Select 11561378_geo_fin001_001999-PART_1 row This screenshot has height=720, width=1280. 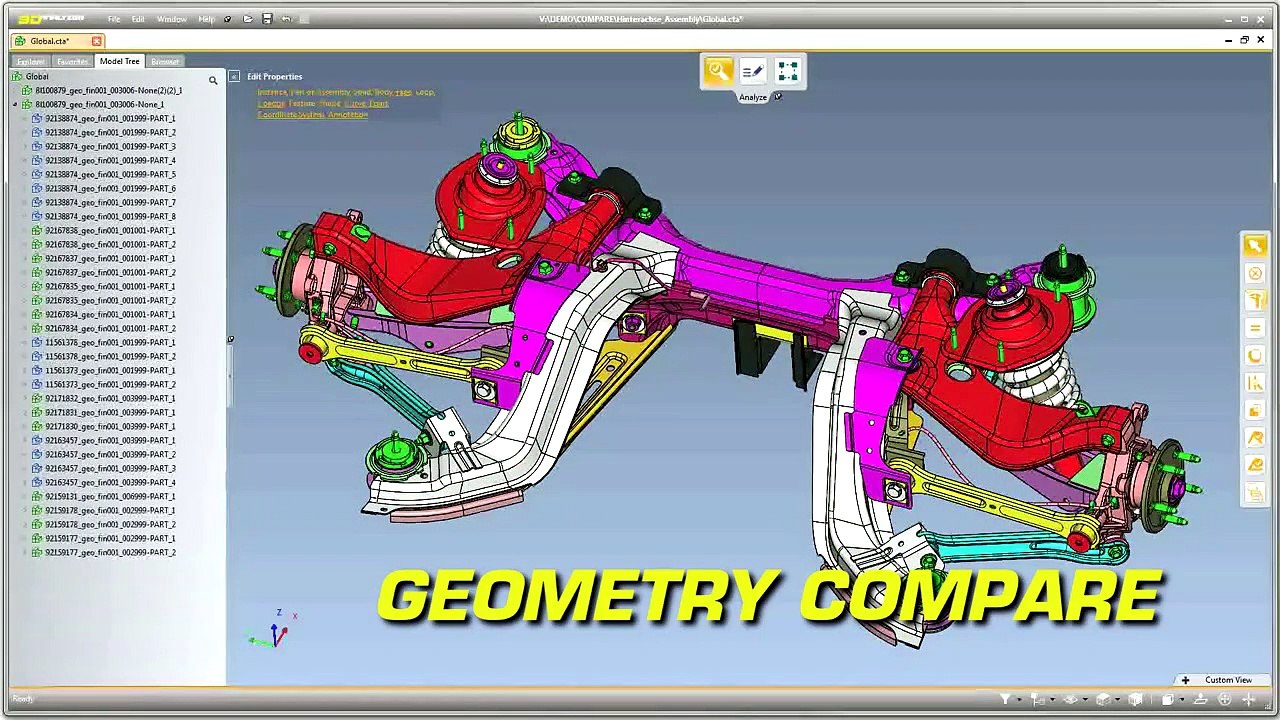[x=110, y=342]
